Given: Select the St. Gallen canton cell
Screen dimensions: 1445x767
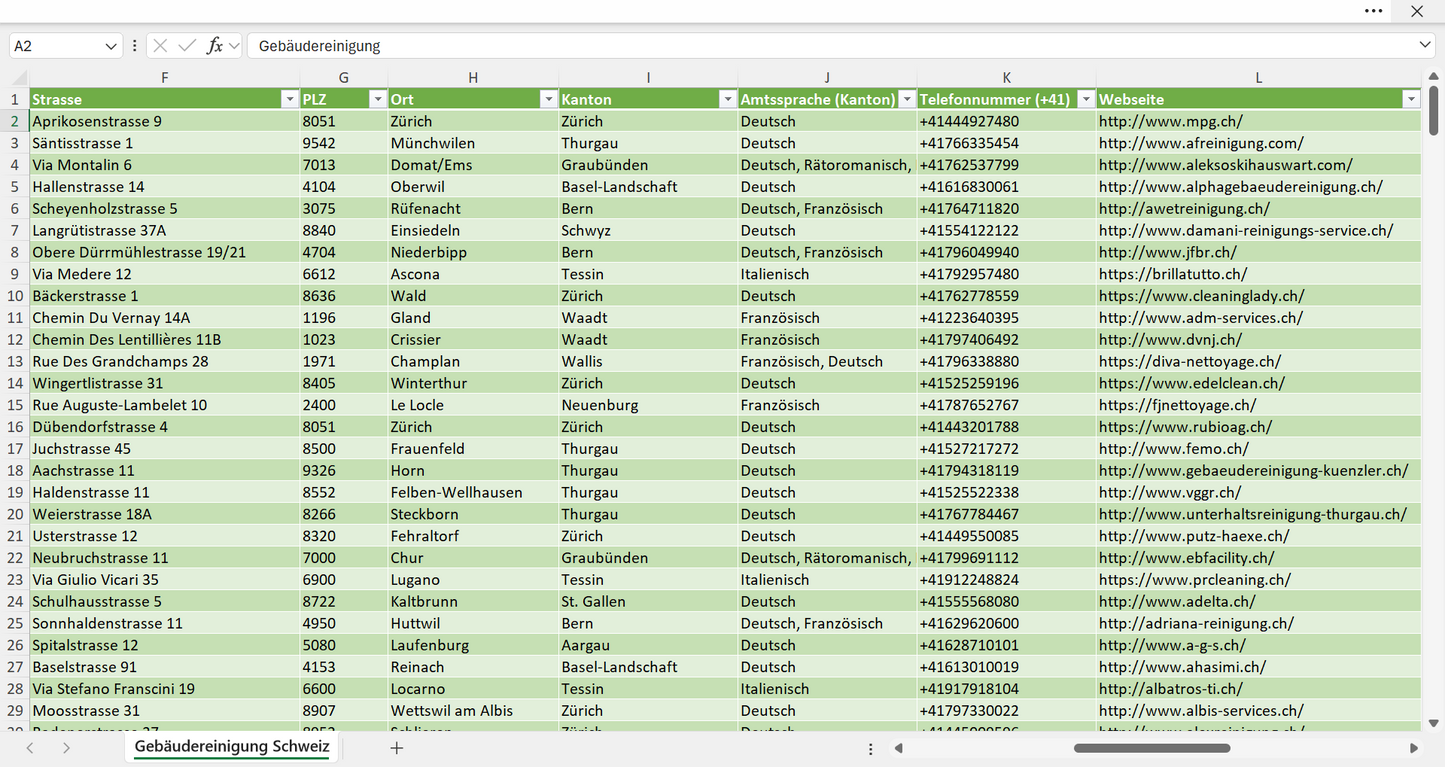Looking at the screenshot, I should click(x=648, y=602).
